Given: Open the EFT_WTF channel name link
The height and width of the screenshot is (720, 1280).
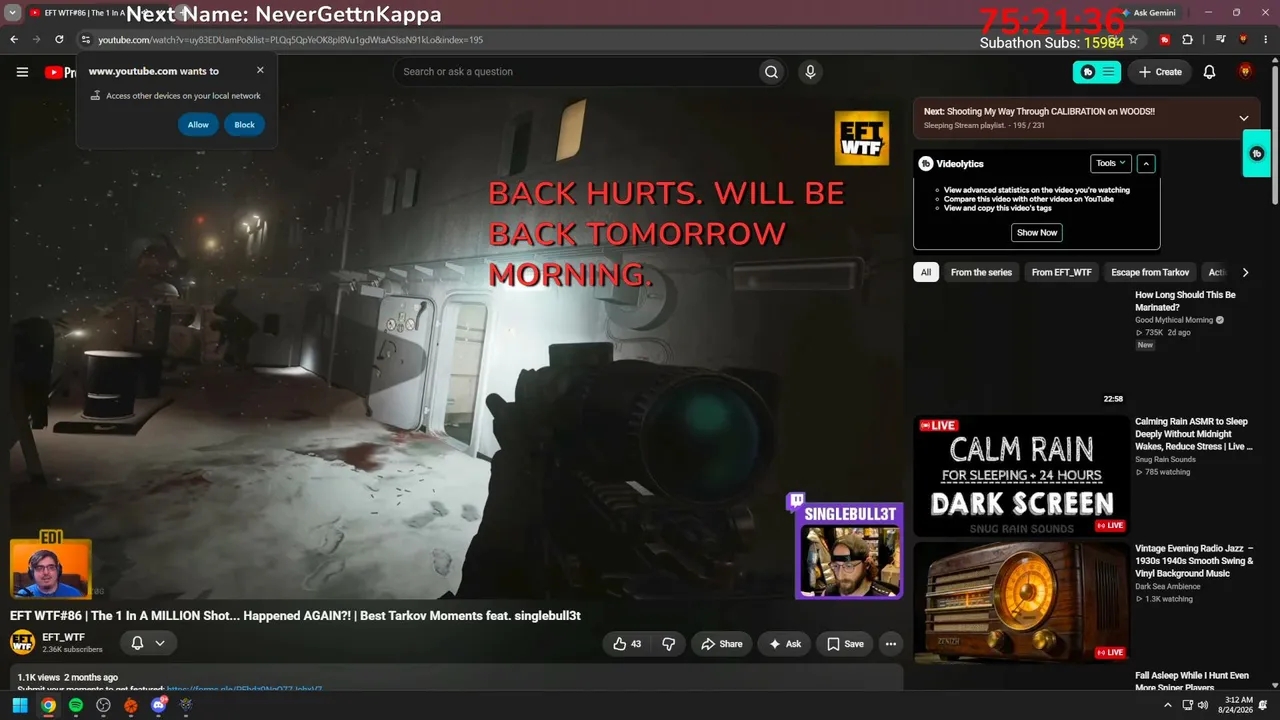Looking at the screenshot, I should (x=63, y=637).
